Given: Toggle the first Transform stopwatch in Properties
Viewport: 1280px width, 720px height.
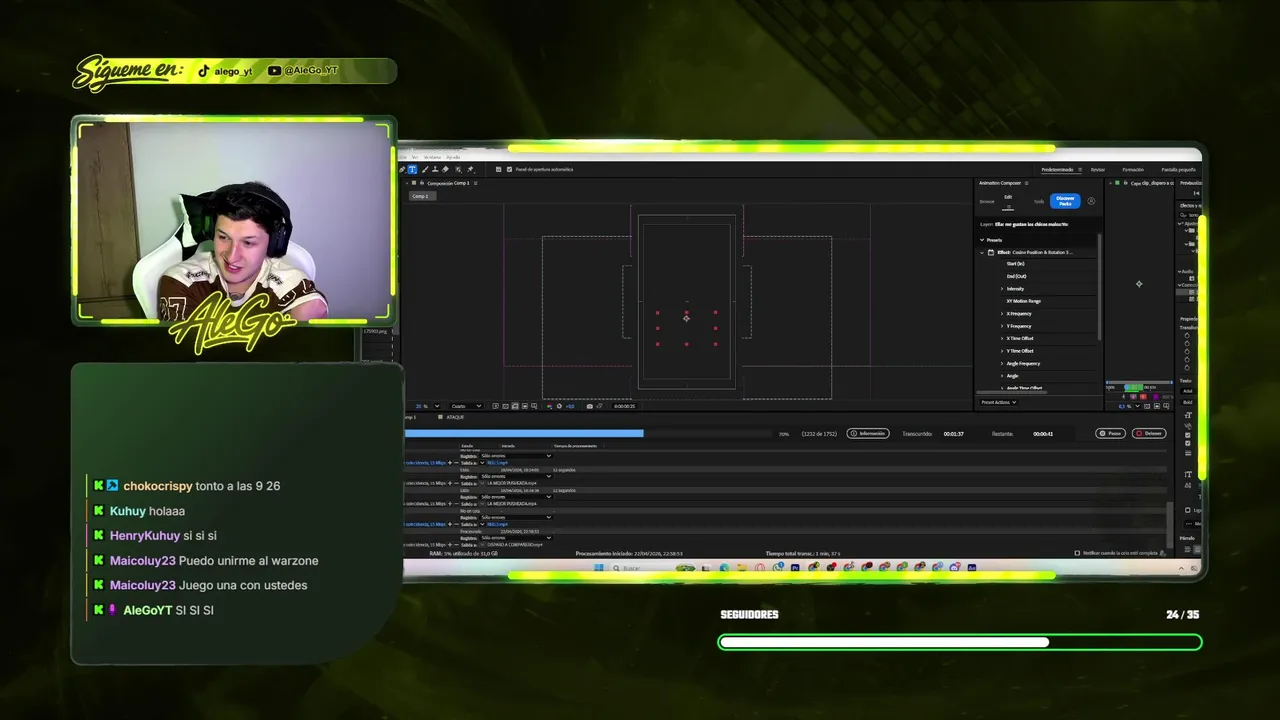Looking at the screenshot, I should tap(1187, 335).
